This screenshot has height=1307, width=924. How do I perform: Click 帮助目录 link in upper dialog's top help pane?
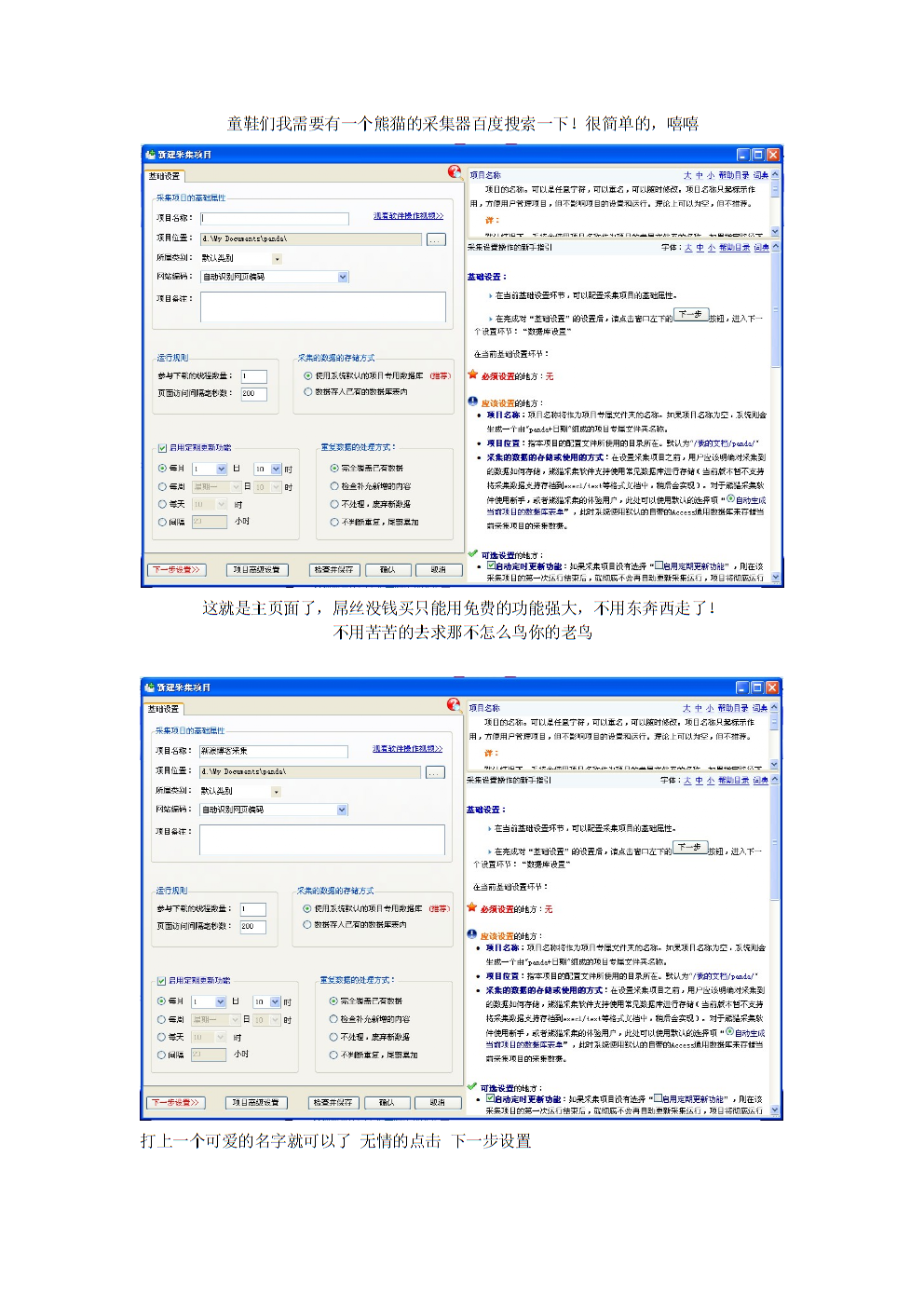[733, 175]
